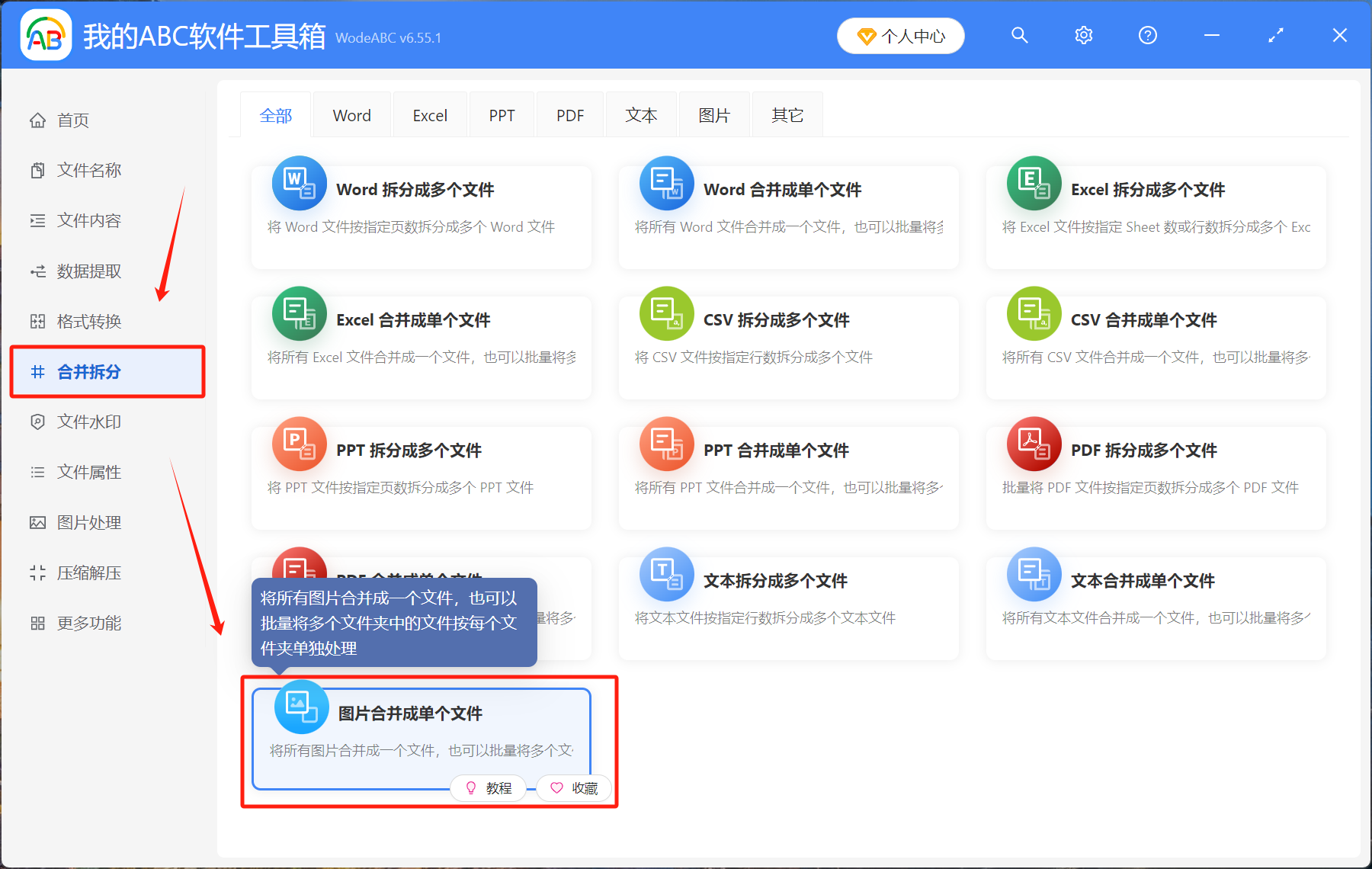The image size is (1372, 869).
Task: Click the help question mark icon
Action: [x=1147, y=35]
